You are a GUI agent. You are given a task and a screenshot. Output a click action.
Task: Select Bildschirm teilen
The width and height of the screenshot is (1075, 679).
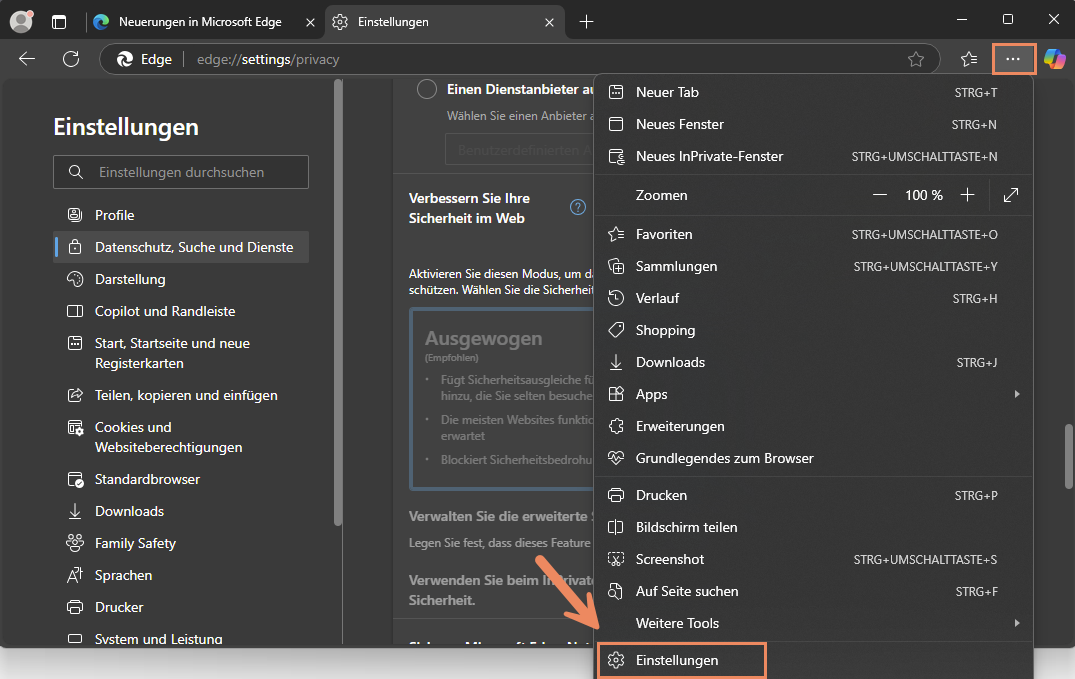point(813,527)
